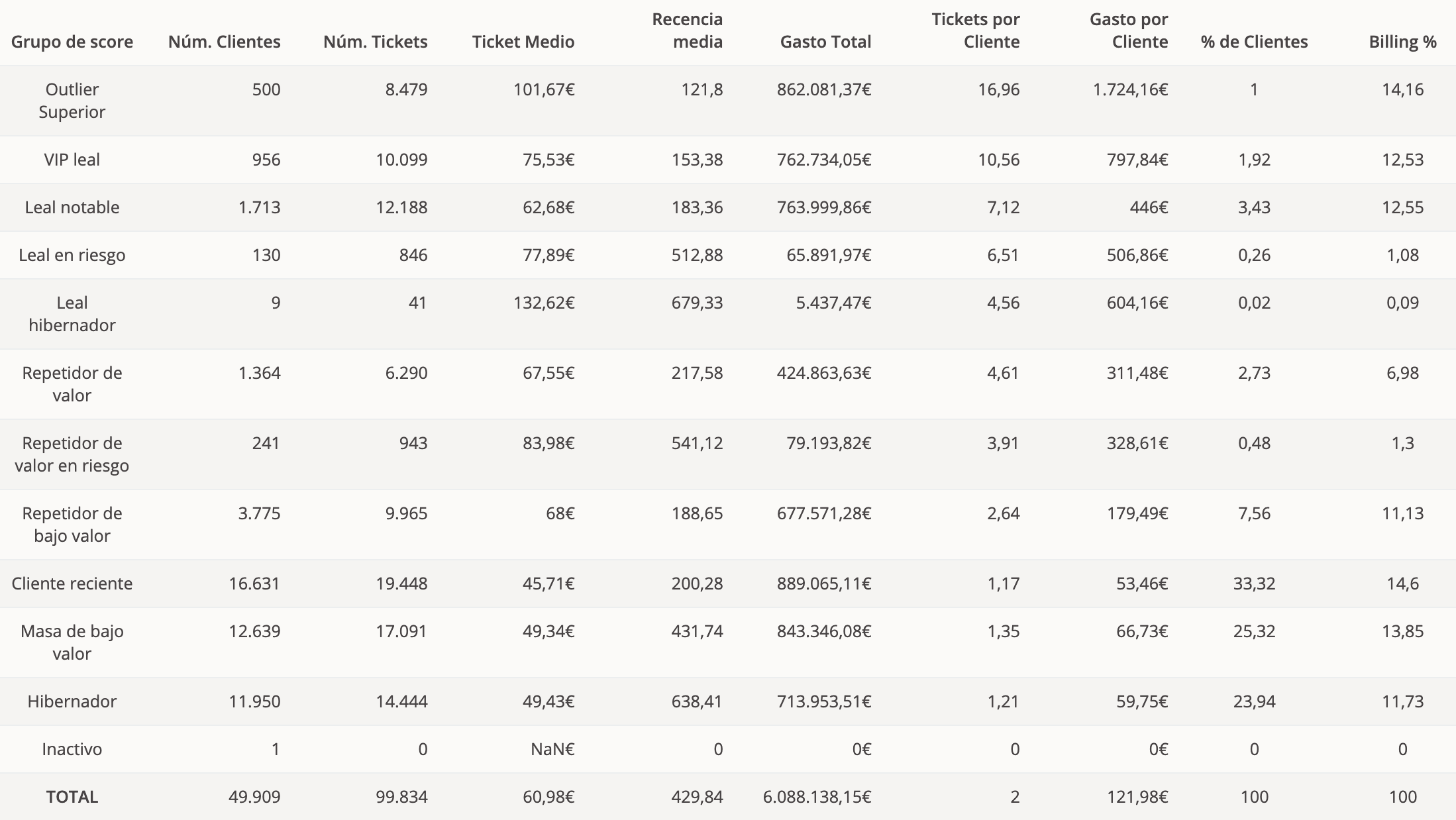The height and width of the screenshot is (820, 1456).
Task: Click the NaN€ Ticket Medio cell
Action: coord(552,749)
